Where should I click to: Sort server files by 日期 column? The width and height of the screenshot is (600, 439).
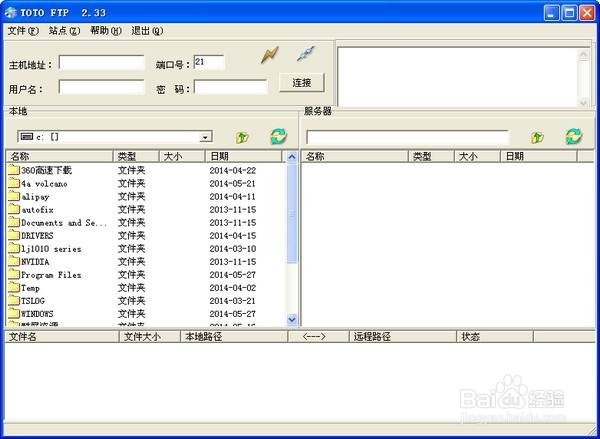[539, 156]
